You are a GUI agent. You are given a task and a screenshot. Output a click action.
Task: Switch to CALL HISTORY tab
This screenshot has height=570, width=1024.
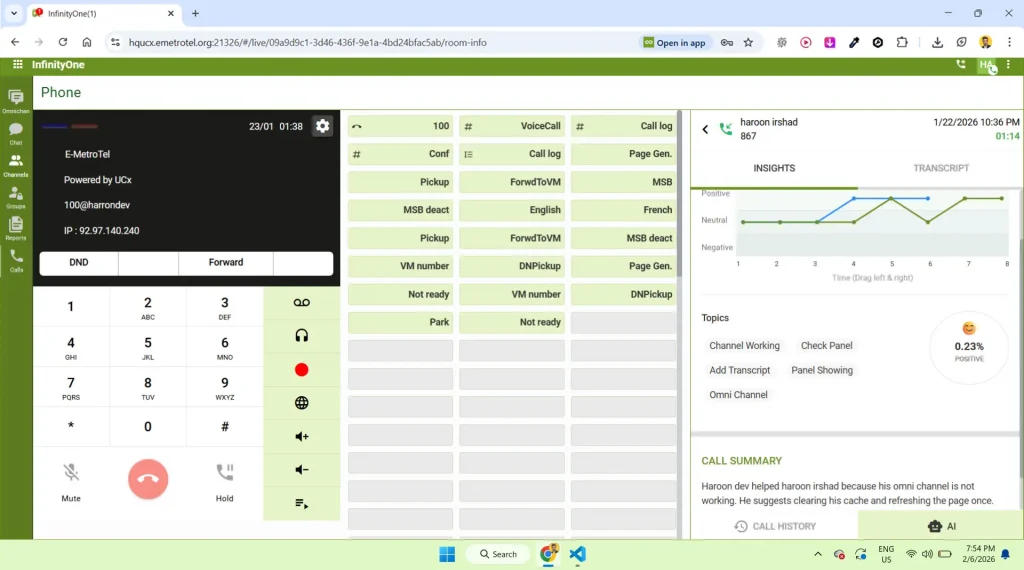coord(775,526)
